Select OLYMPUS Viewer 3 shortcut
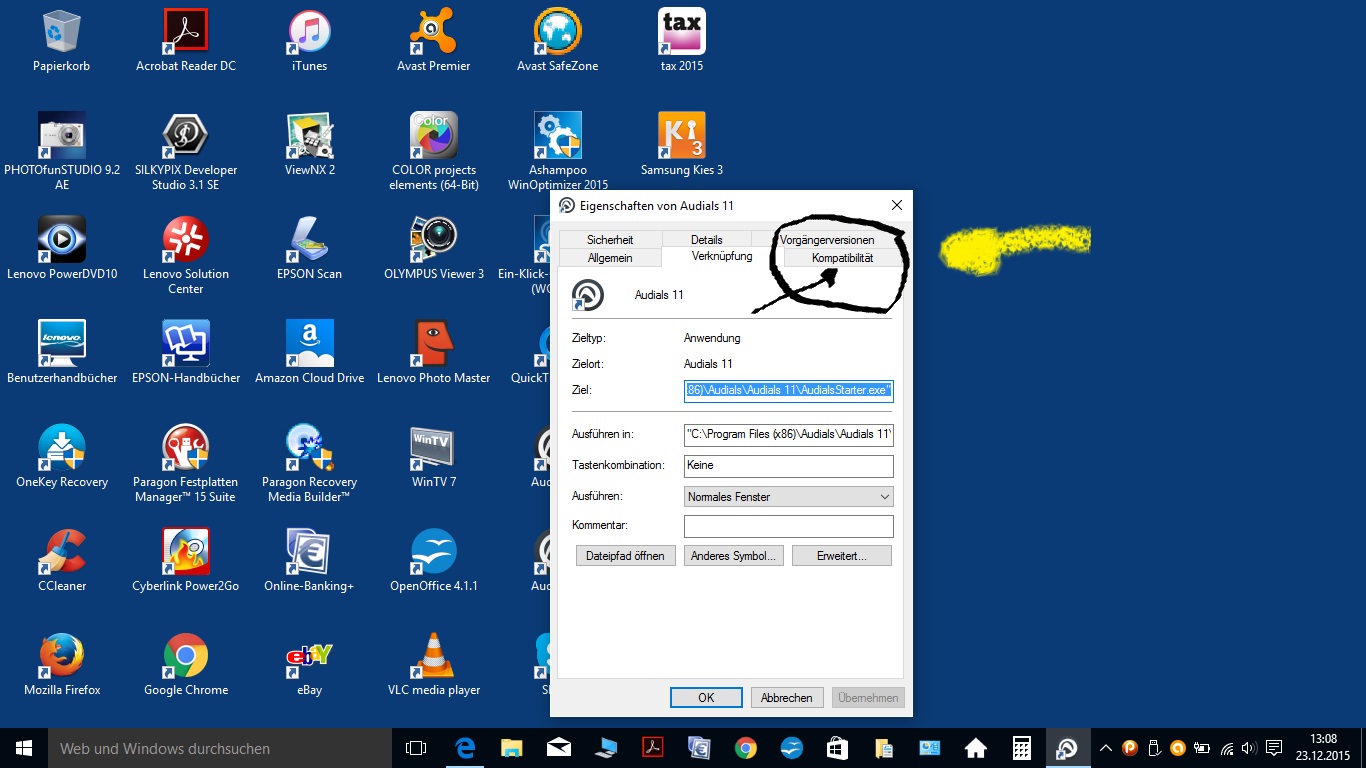The height and width of the screenshot is (768, 1366). [x=434, y=249]
